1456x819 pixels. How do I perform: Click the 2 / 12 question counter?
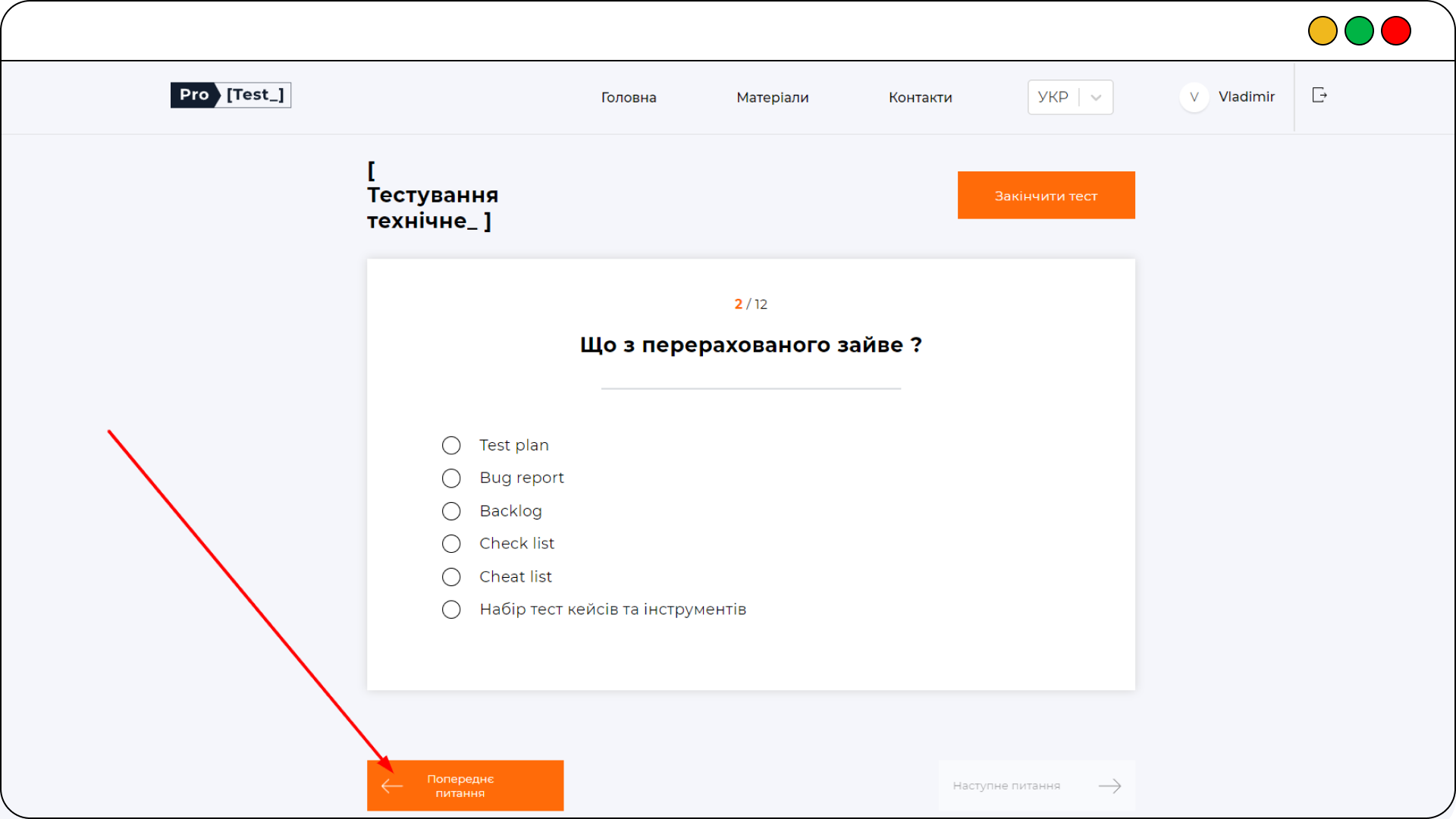point(751,304)
